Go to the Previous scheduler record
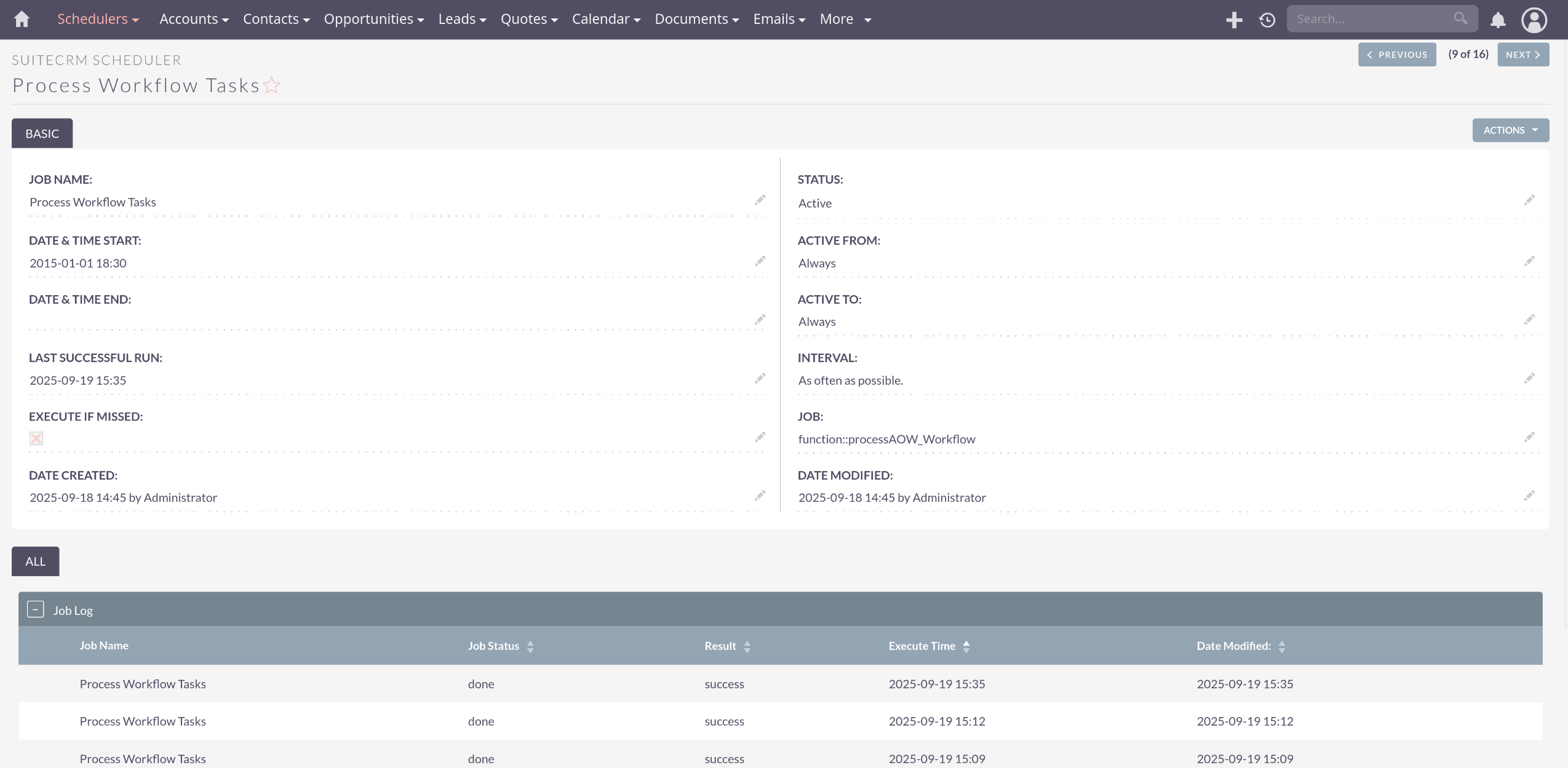Screen dimensions: 1568x768 pyautogui.click(x=1396, y=55)
